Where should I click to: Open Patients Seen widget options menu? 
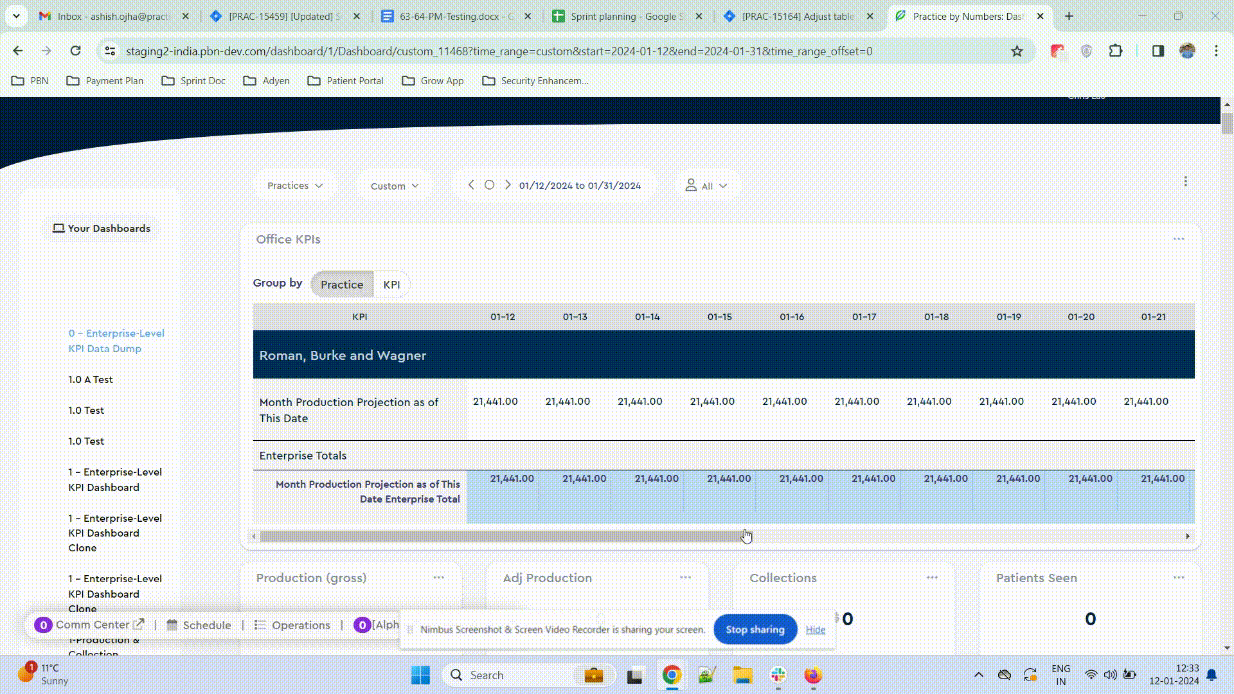pyautogui.click(x=1178, y=577)
